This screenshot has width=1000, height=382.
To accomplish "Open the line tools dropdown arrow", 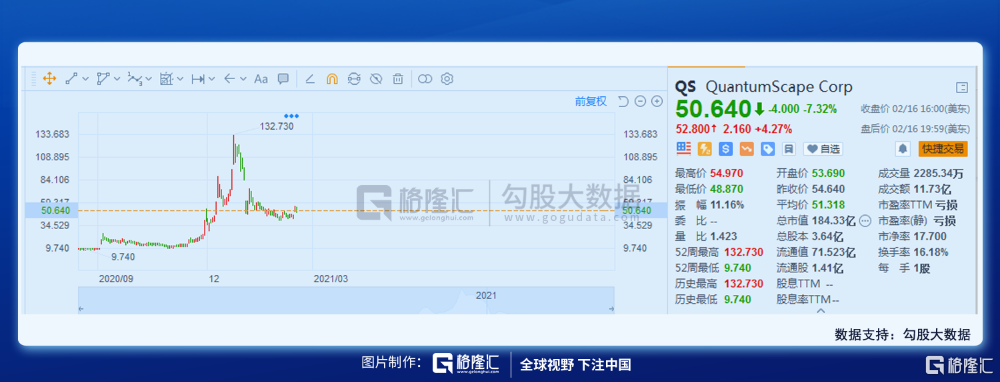I will 85,79.
